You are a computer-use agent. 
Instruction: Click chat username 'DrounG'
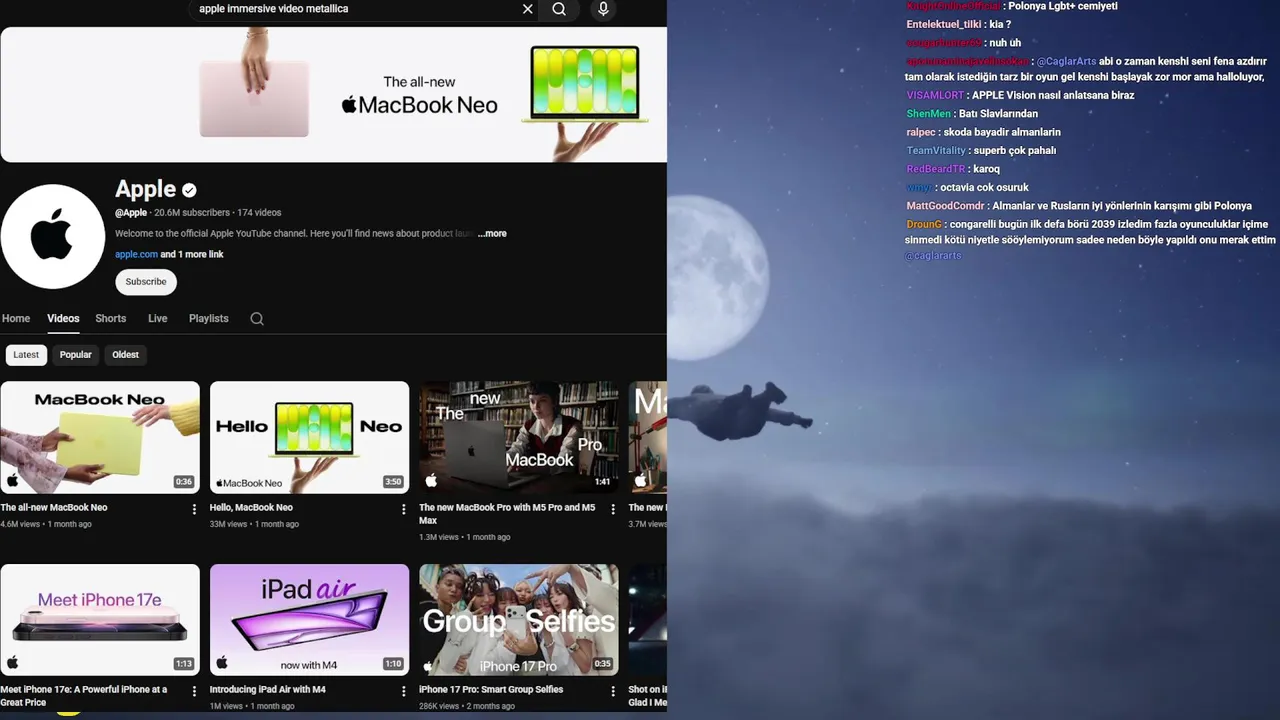pos(924,225)
